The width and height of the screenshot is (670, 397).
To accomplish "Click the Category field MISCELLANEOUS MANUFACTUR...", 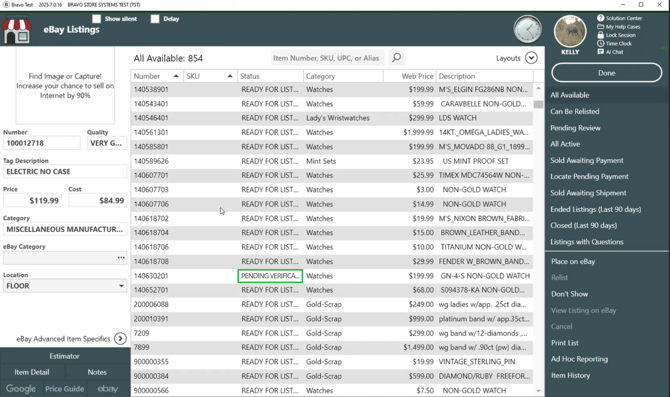I will (65, 229).
